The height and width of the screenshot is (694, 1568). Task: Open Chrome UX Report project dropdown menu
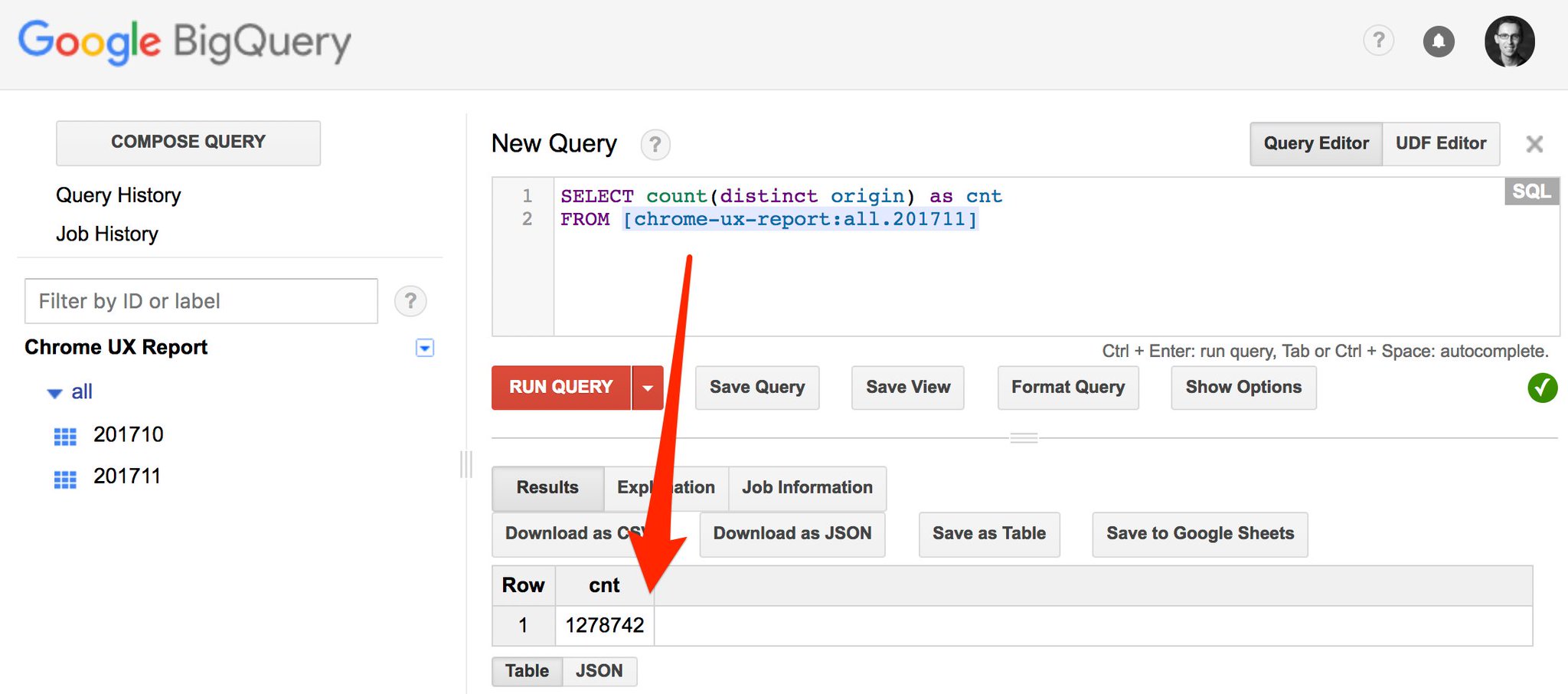(424, 348)
